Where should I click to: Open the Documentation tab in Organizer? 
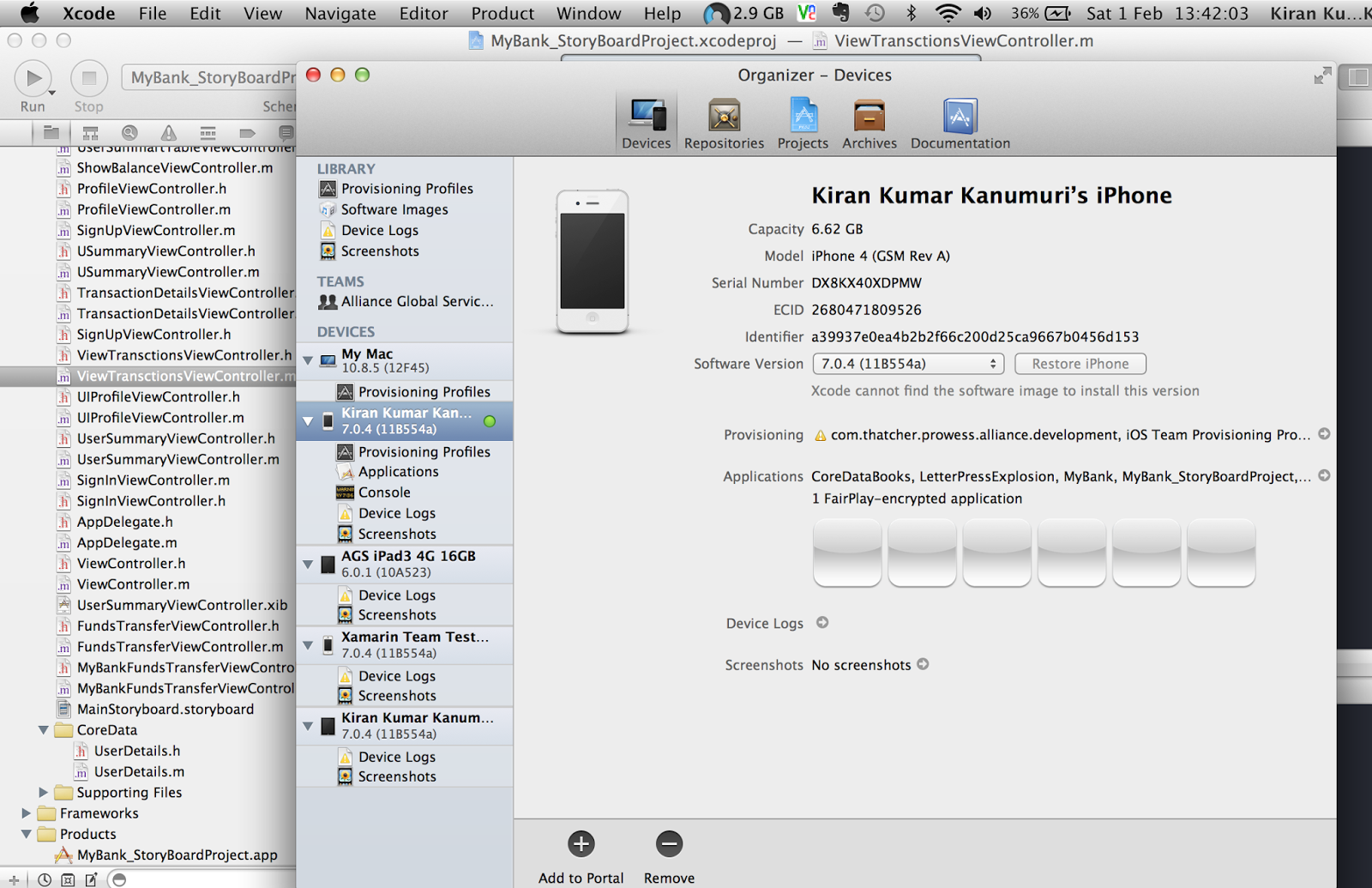click(960, 123)
